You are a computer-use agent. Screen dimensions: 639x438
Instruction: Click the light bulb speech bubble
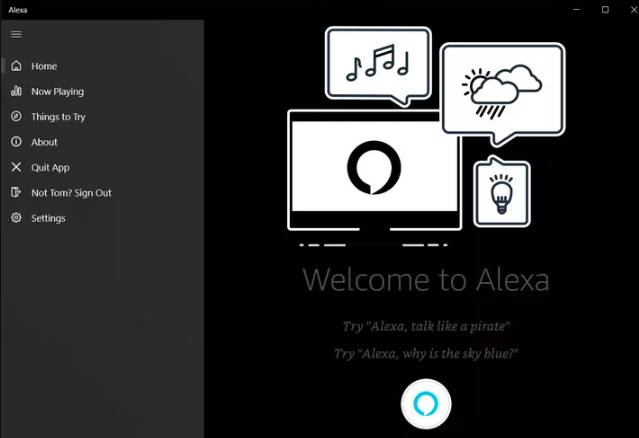(502, 192)
